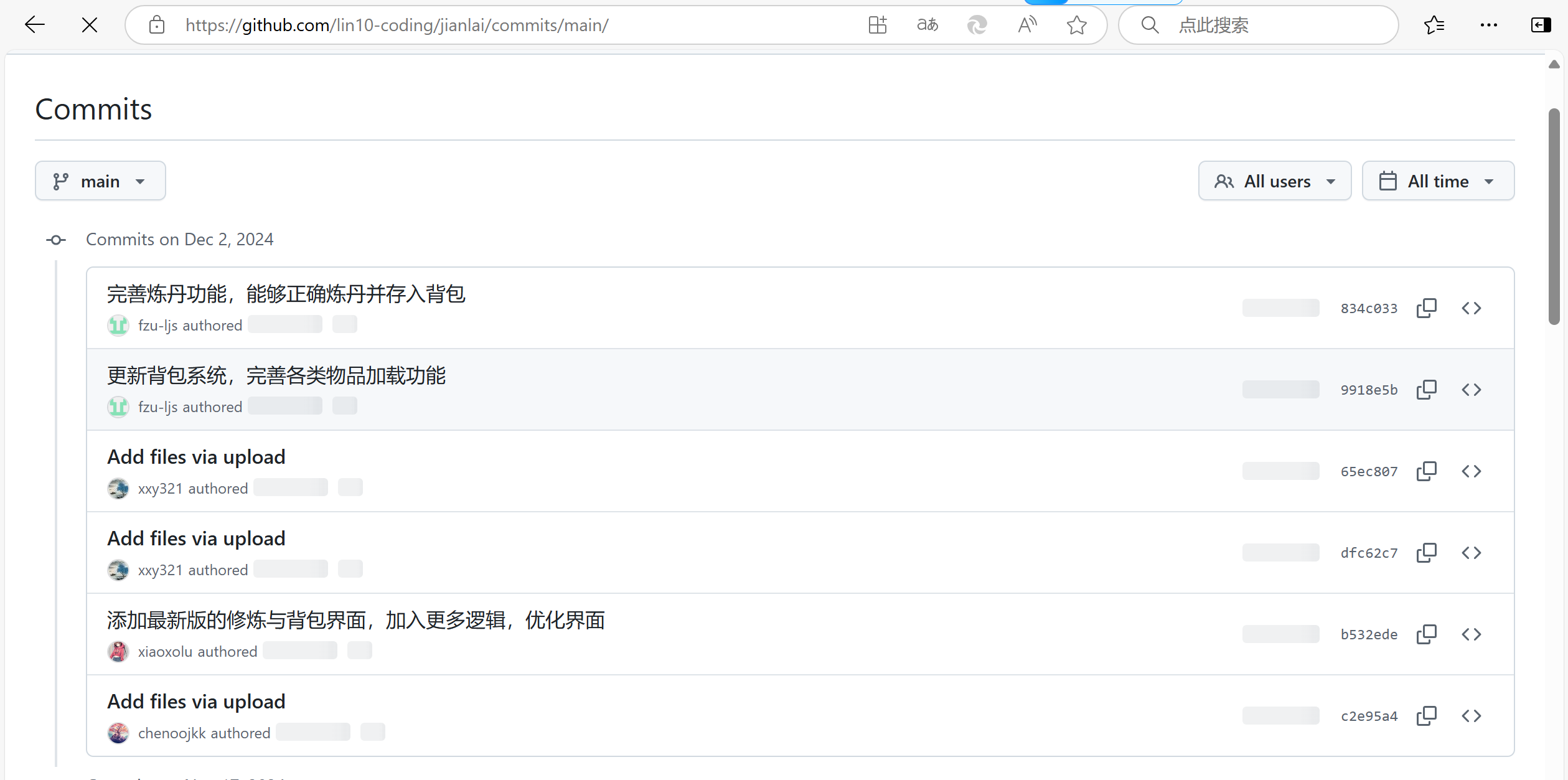Open the browser translate icon
The height and width of the screenshot is (780, 1568).
(927, 25)
